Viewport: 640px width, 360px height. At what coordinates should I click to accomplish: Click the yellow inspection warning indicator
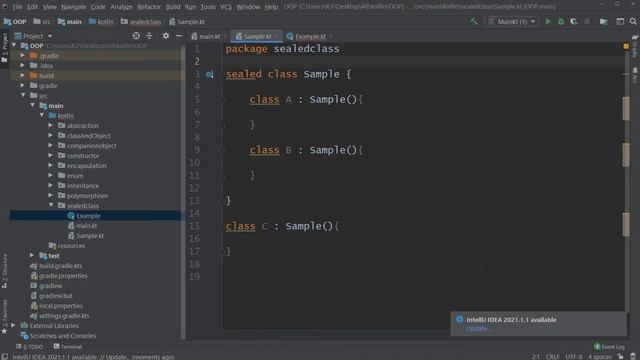tap(626, 47)
